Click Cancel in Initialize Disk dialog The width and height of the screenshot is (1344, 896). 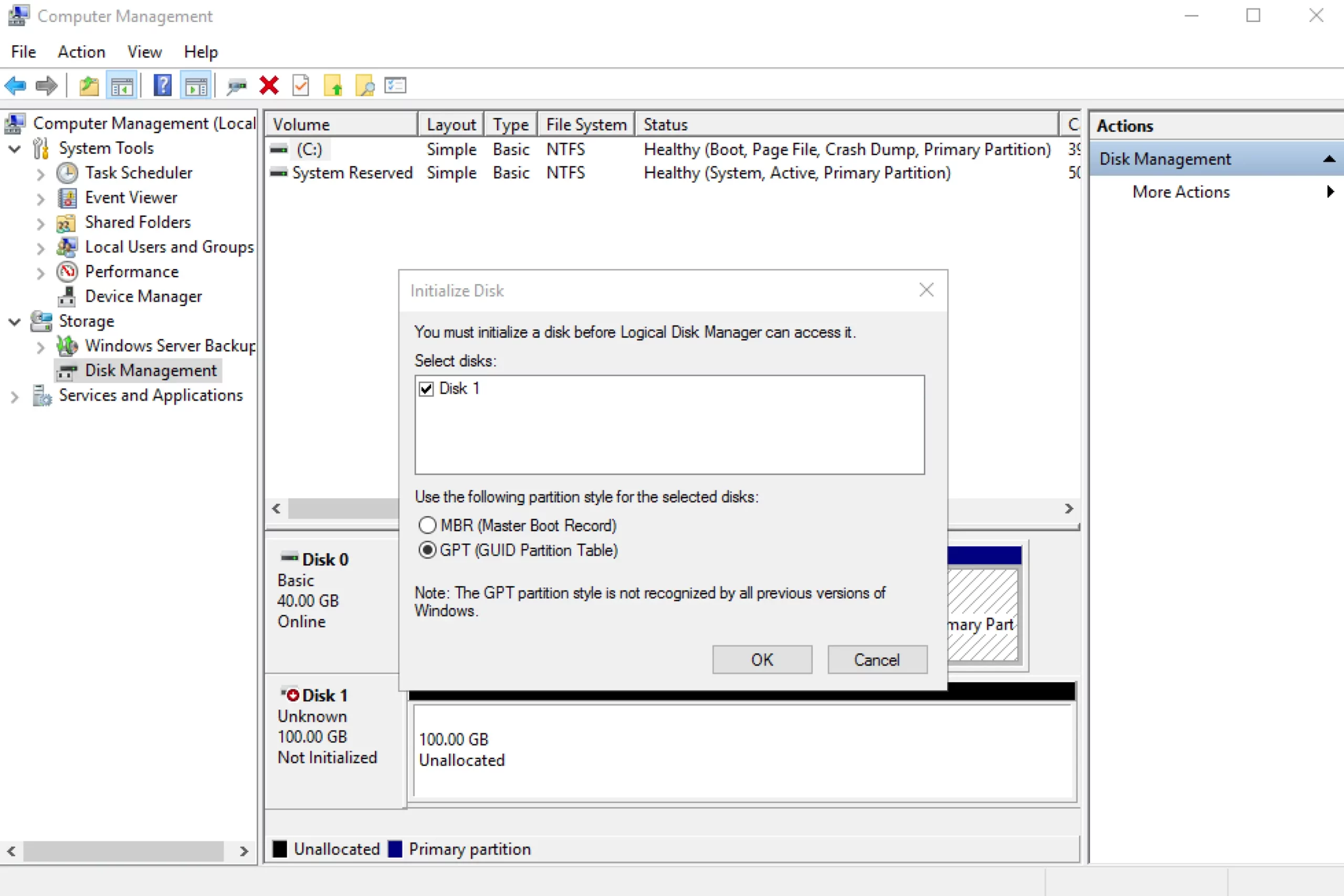pyautogui.click(x=877, y=660)
